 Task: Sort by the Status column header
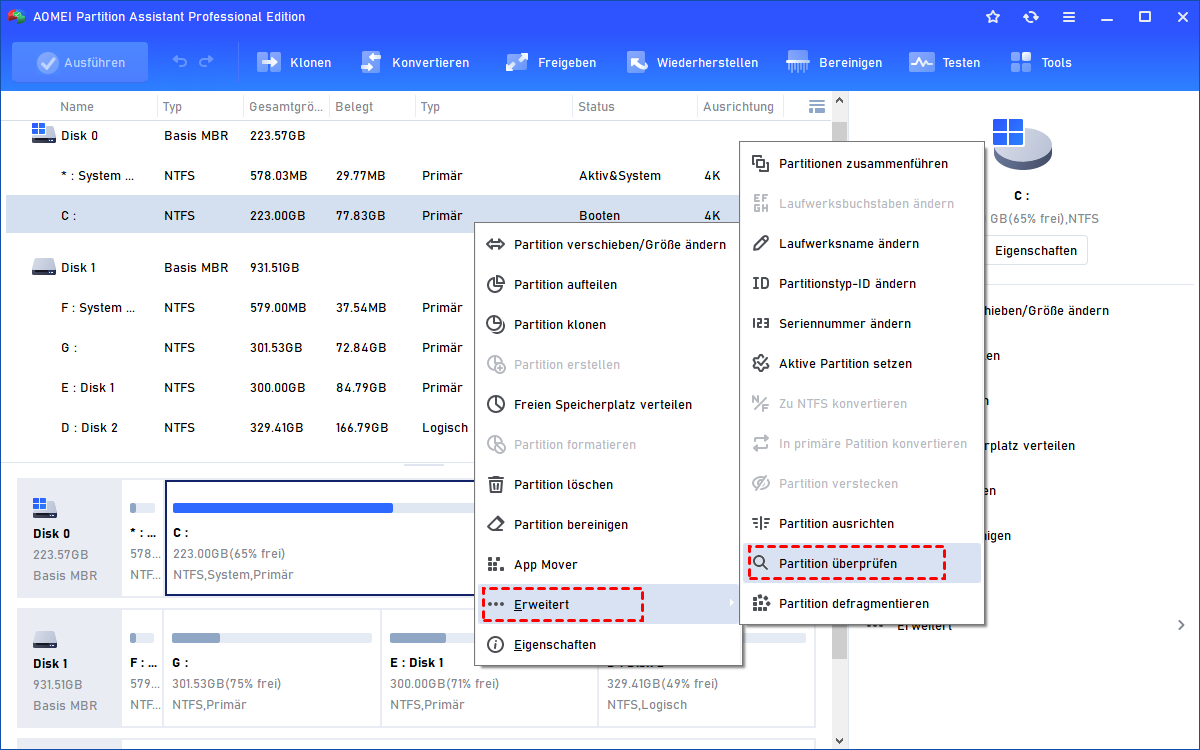(596, 106)
